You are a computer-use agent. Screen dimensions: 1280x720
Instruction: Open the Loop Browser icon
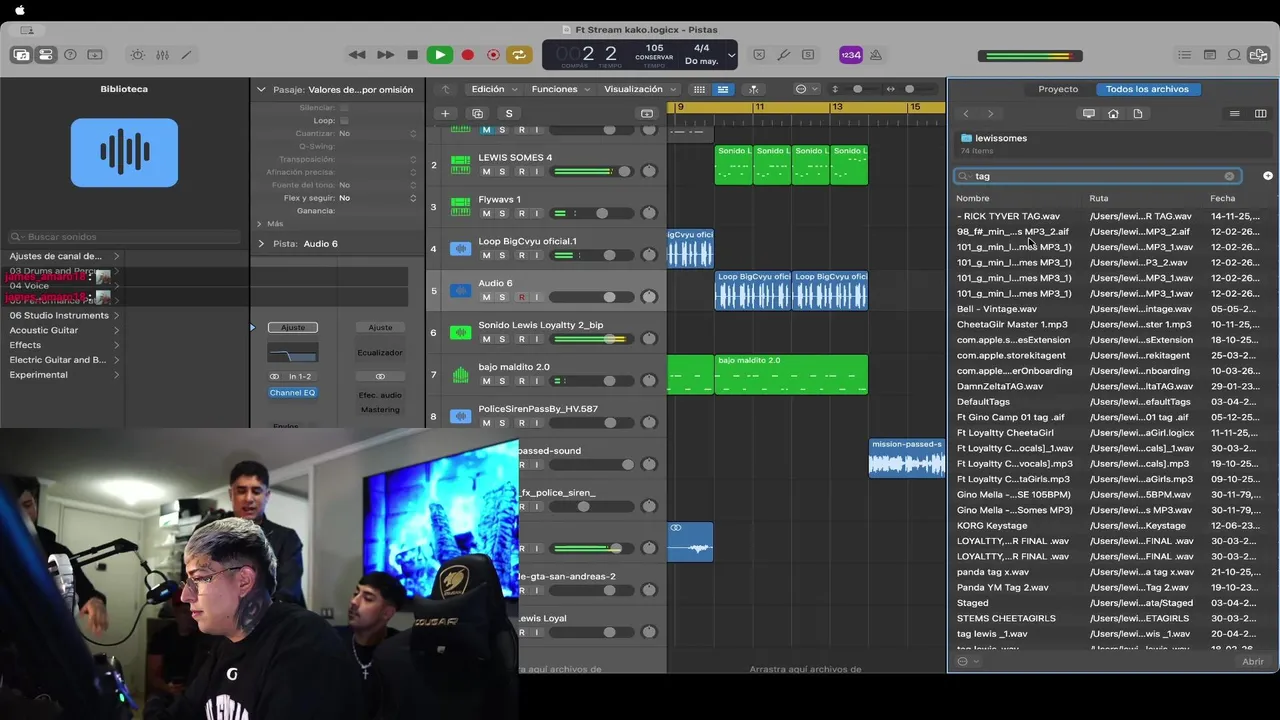tap(1234, 55)
